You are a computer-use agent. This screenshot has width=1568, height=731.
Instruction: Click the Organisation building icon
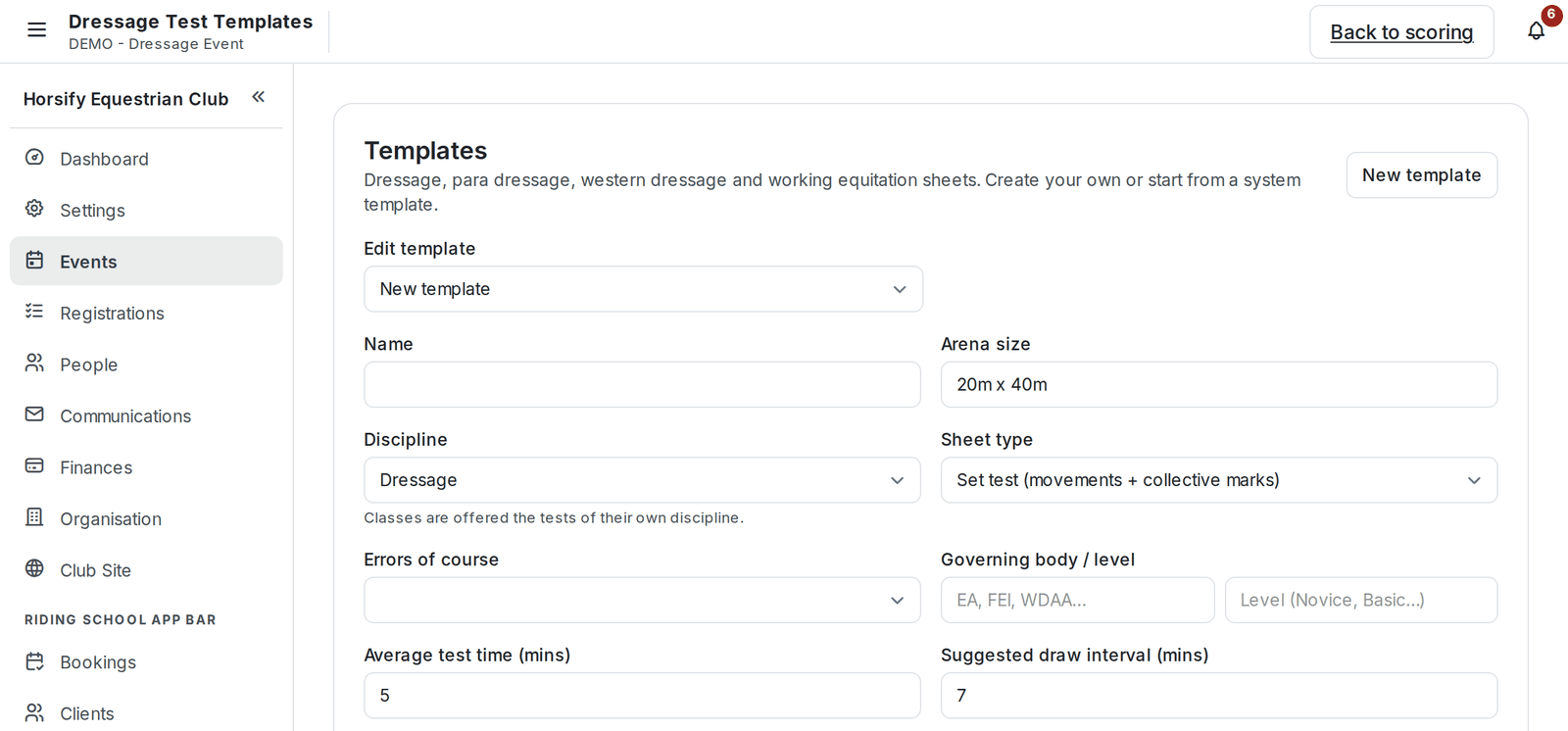tap(34, 517)
